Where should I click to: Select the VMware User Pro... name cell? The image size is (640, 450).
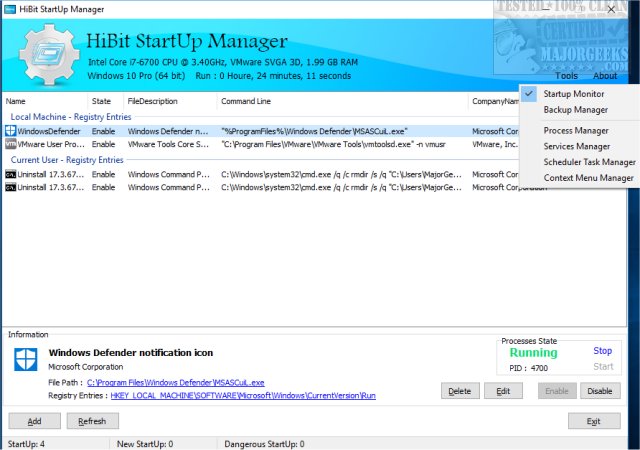[x=51, y=144]
